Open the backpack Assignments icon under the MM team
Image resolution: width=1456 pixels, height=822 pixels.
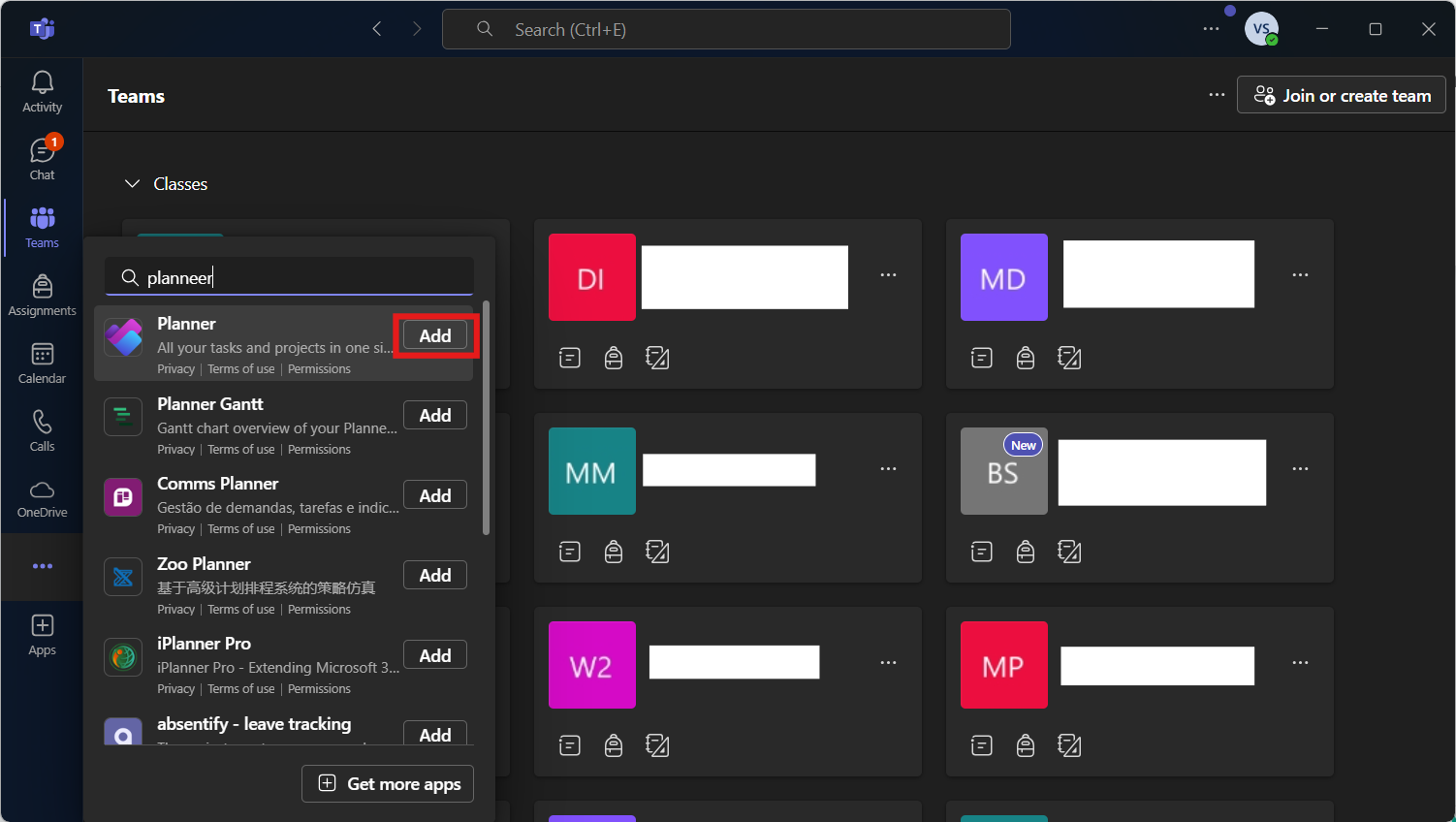(x=613, y=551)
